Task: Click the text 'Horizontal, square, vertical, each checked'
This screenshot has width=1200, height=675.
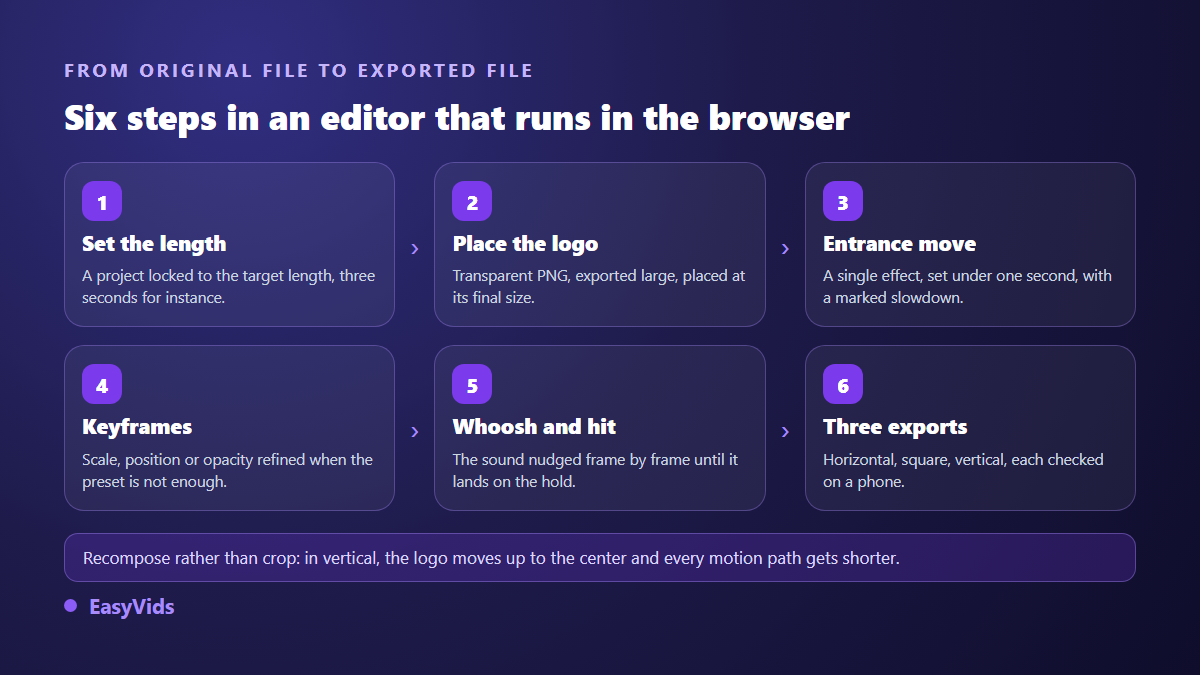Action: [x=963, y=460]
